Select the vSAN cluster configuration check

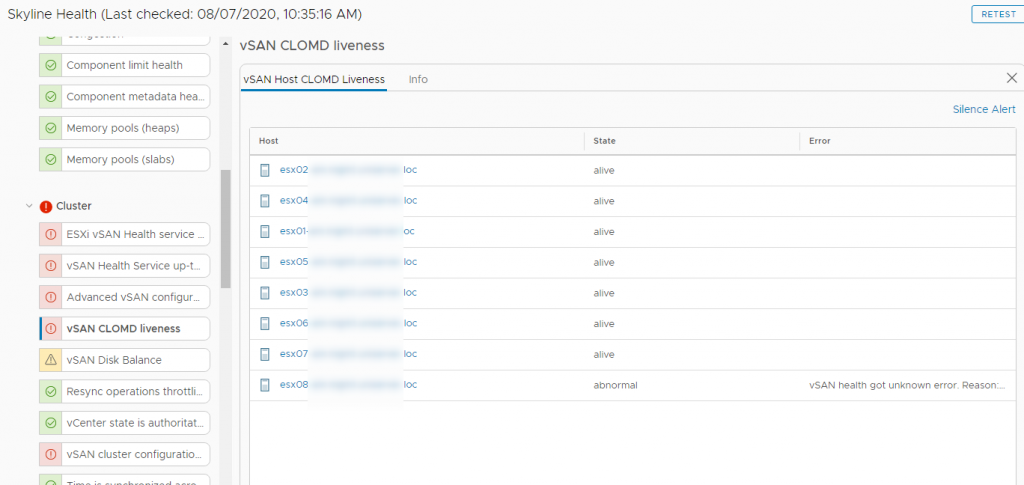[125, 454]
